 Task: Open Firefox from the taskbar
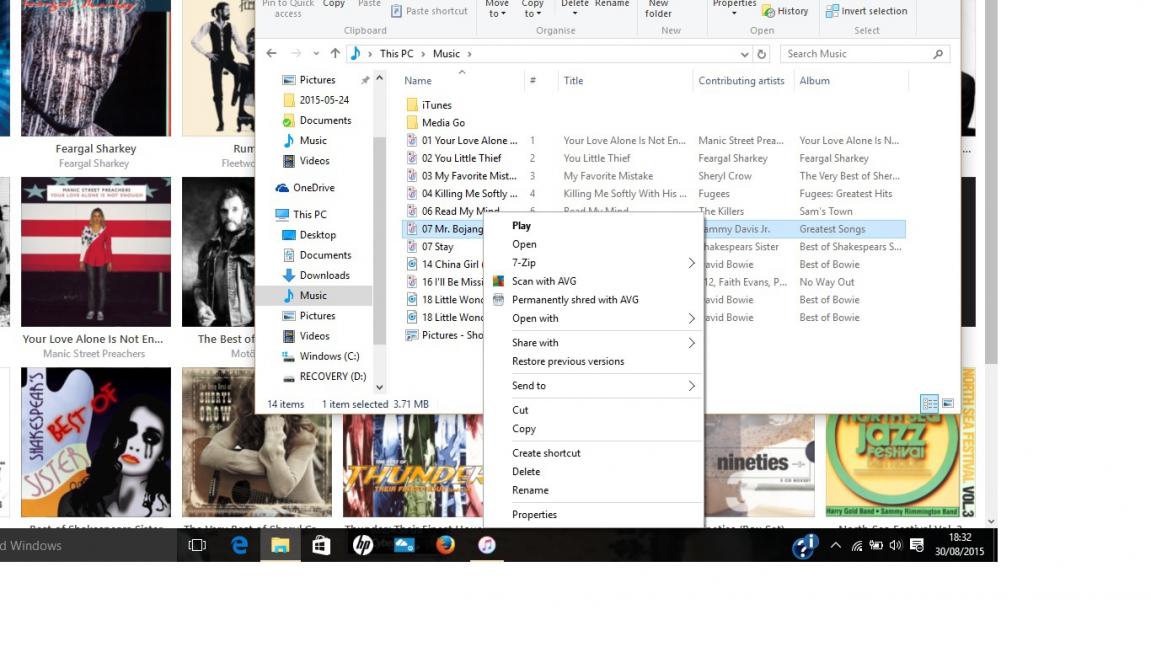click(445, 545)
